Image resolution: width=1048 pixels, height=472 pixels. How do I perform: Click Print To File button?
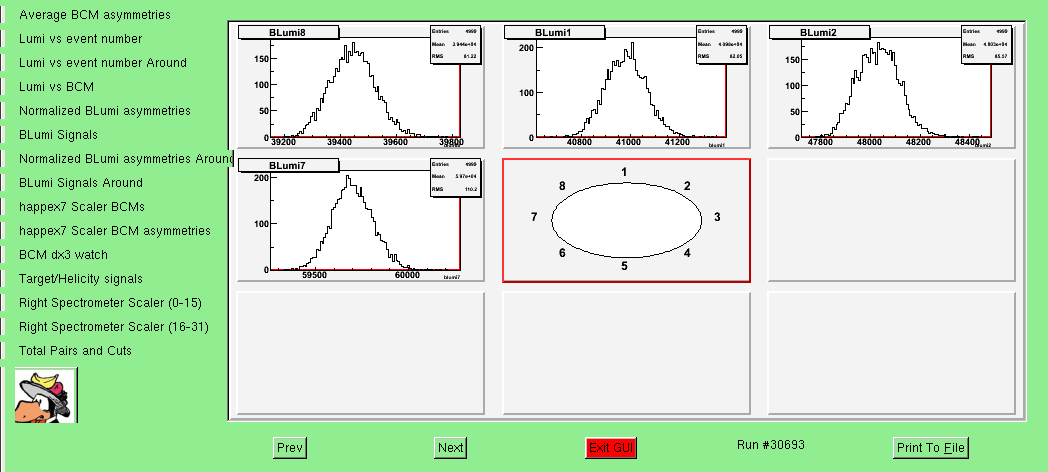point(930,448)
